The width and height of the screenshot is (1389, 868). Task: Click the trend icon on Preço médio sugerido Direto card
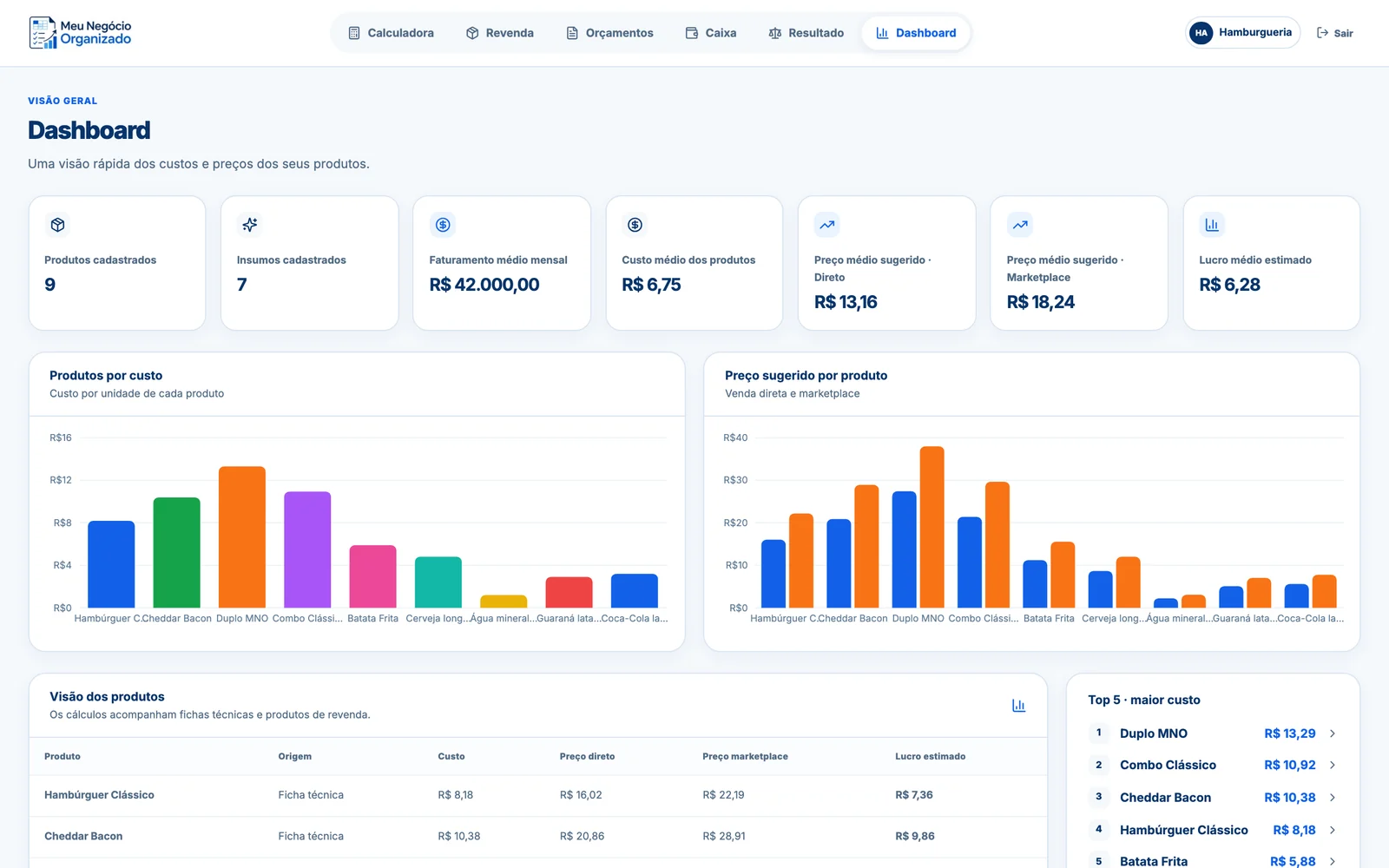827,225
